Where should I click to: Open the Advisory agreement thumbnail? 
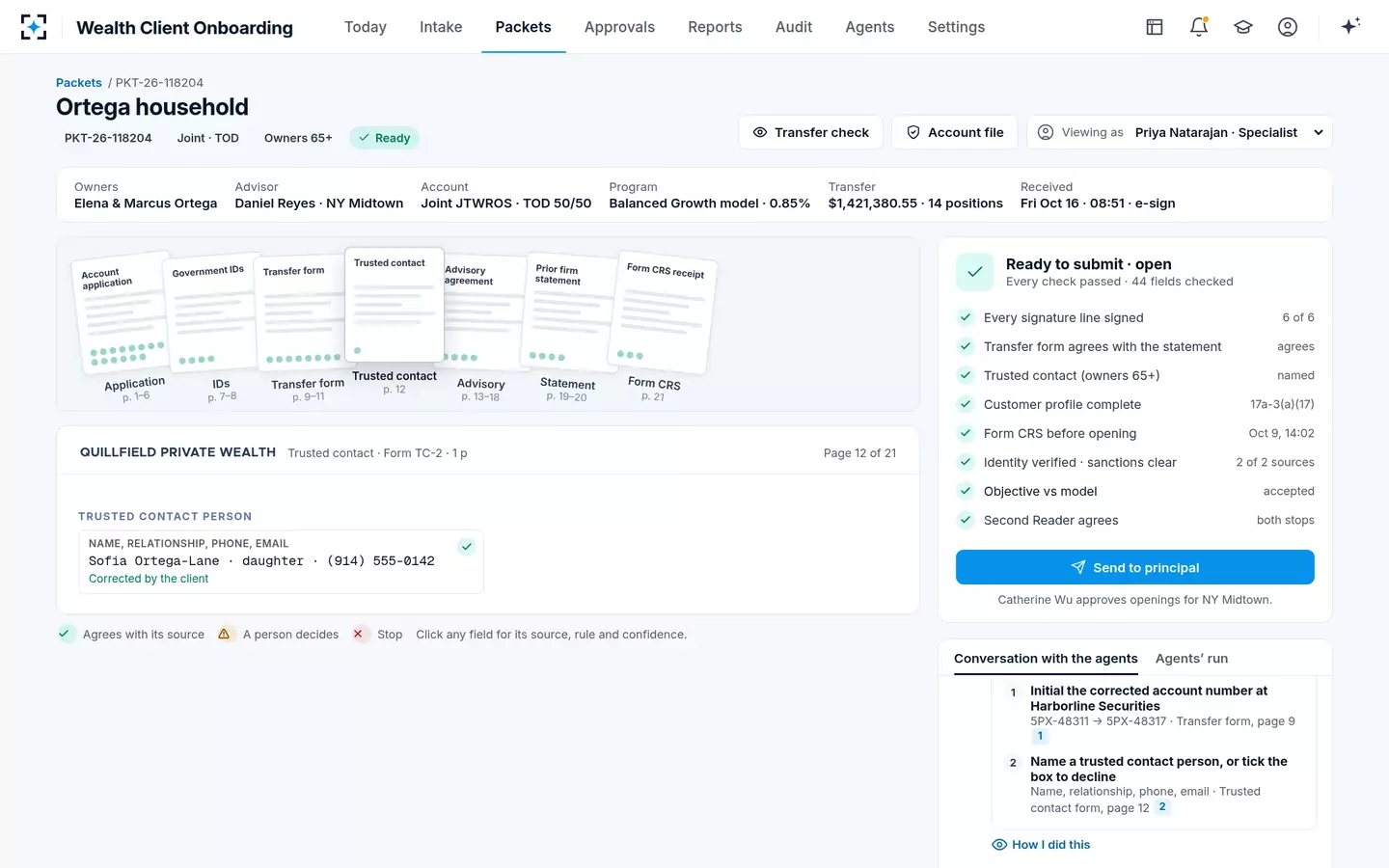[482, 312]
